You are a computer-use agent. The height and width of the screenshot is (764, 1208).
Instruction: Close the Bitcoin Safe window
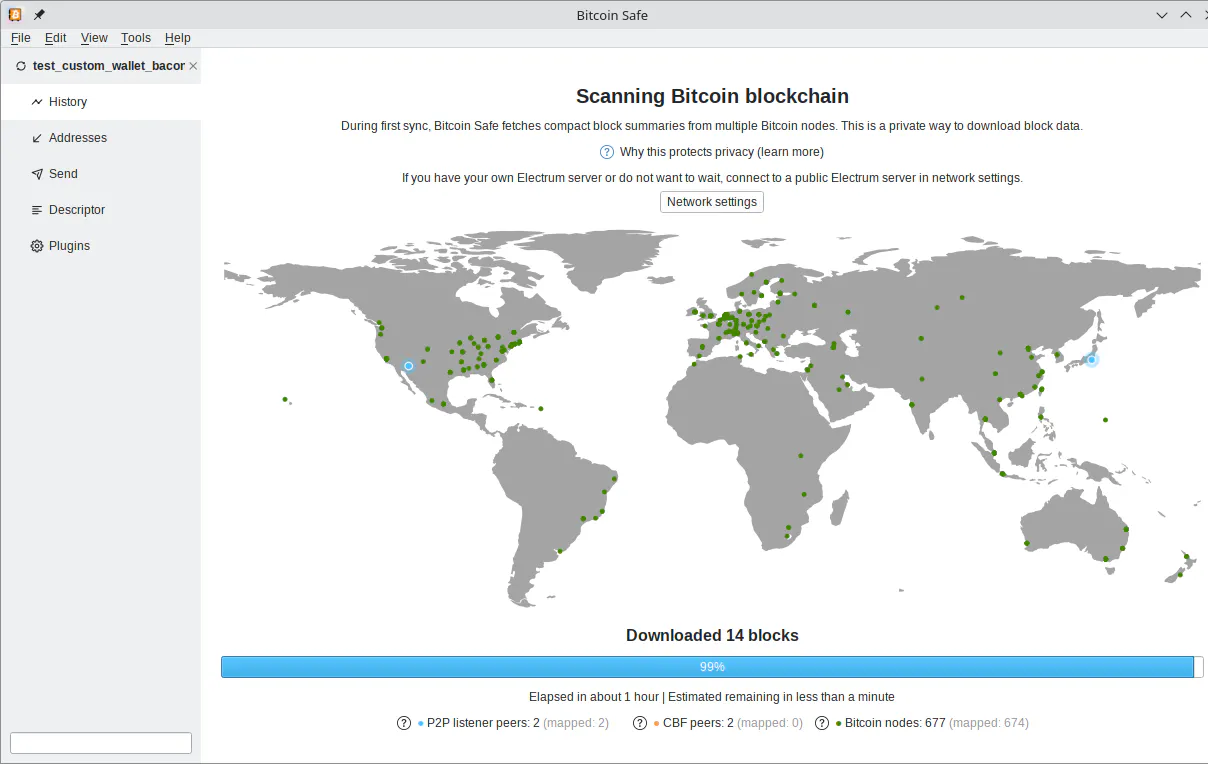click(1206, 15)
